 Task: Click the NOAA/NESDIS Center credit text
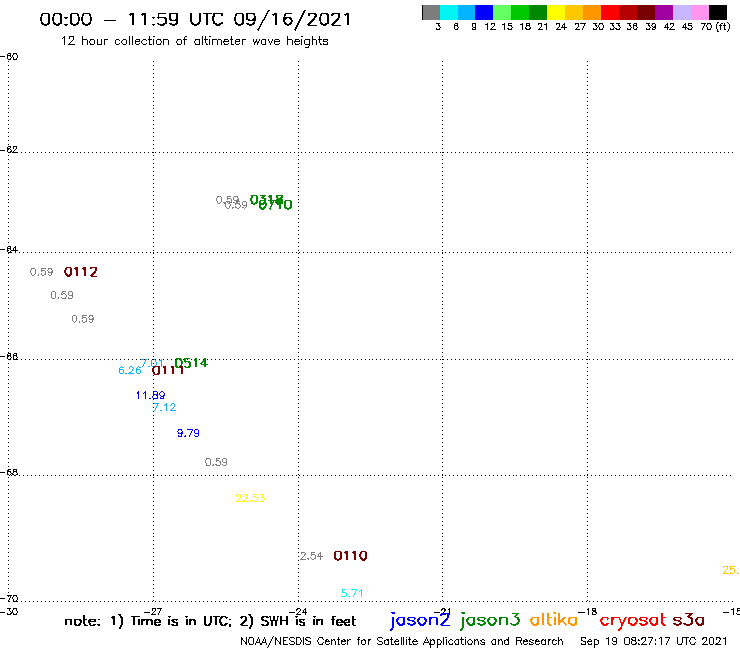[x=402, y=642]
